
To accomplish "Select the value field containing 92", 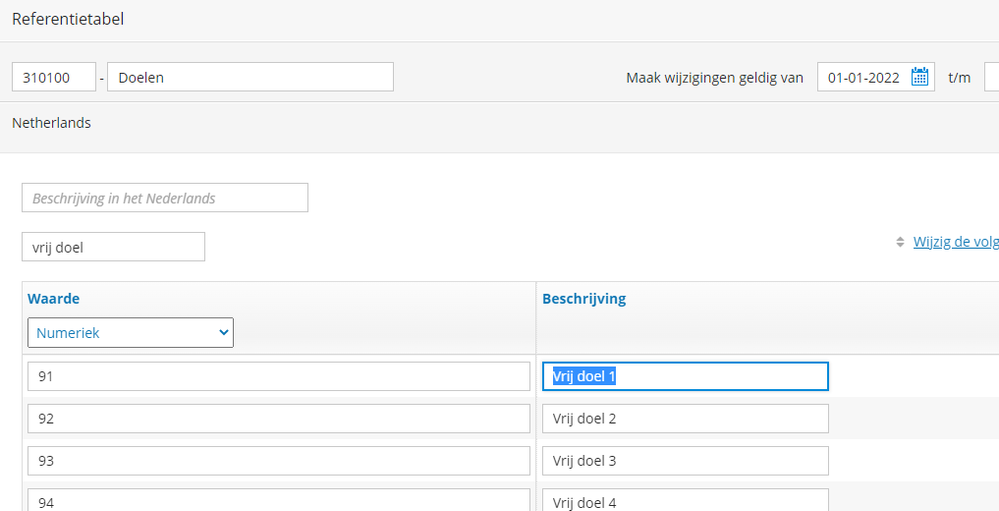I will coord(278,419).
